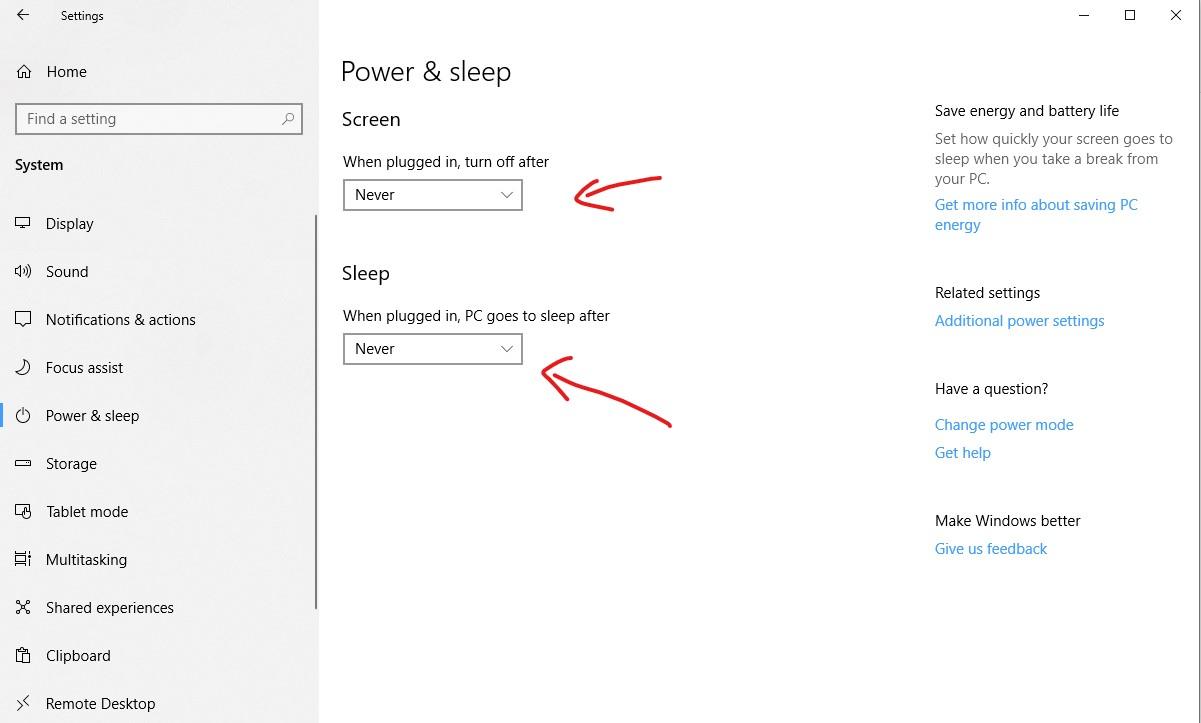The image size is (1201, 723).
Task: Select the Remote Desktop icon
Action: click(23, 704)
